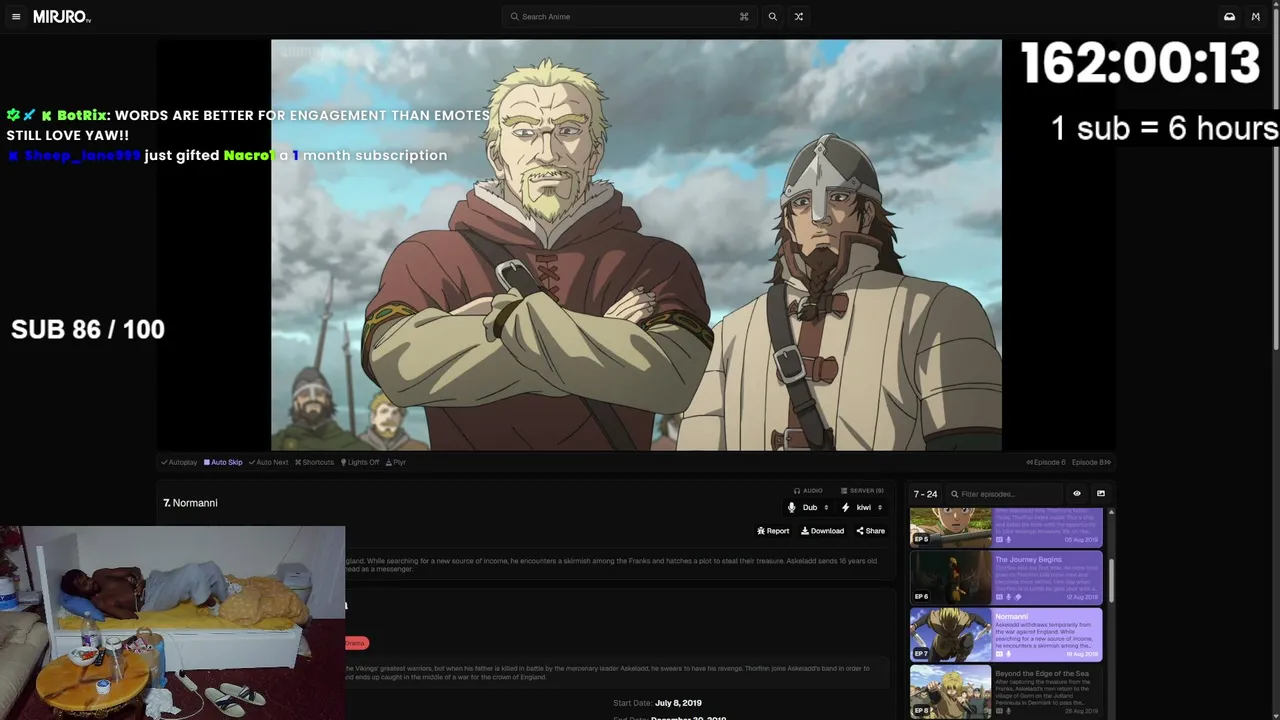This screenshot has width=1280, height=720.
Task: Click the red Drama genre tag
Action: 355,643
